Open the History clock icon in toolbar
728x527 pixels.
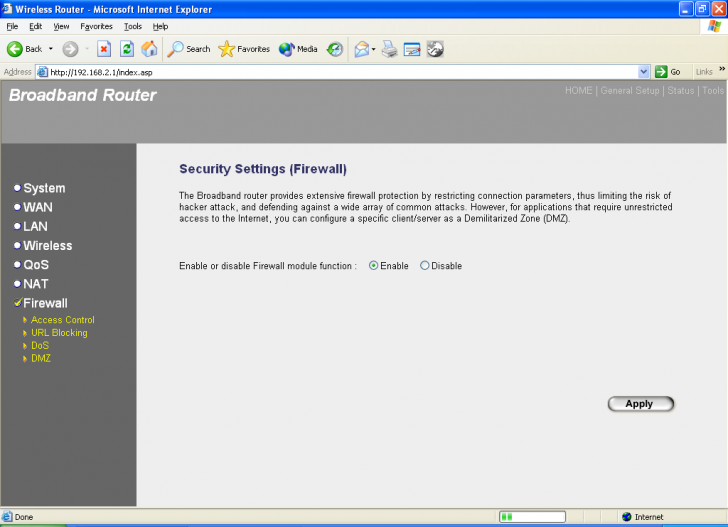click(335, 49)
